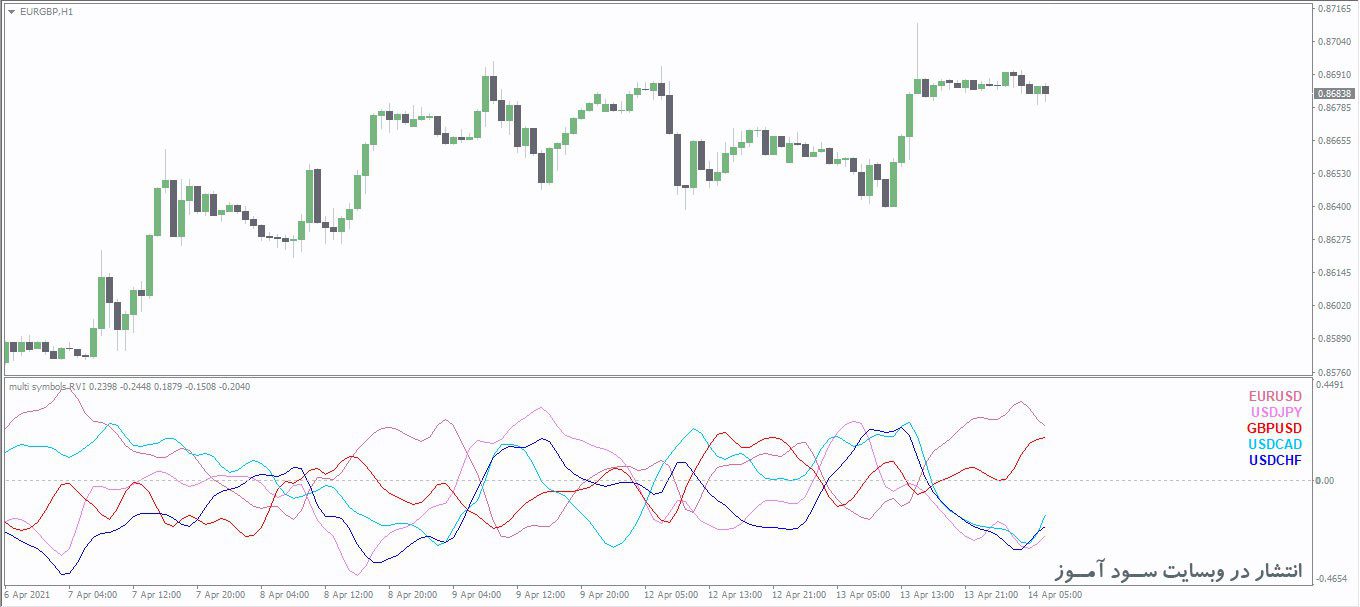Click the 14 Apr 05:00 time label
The height and width of the screenshot is (607, 1360).
(x=1056, y=594)
